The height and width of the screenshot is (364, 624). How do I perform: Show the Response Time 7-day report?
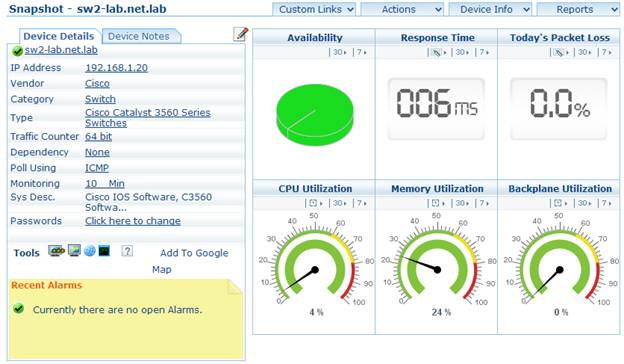point(484,52)
